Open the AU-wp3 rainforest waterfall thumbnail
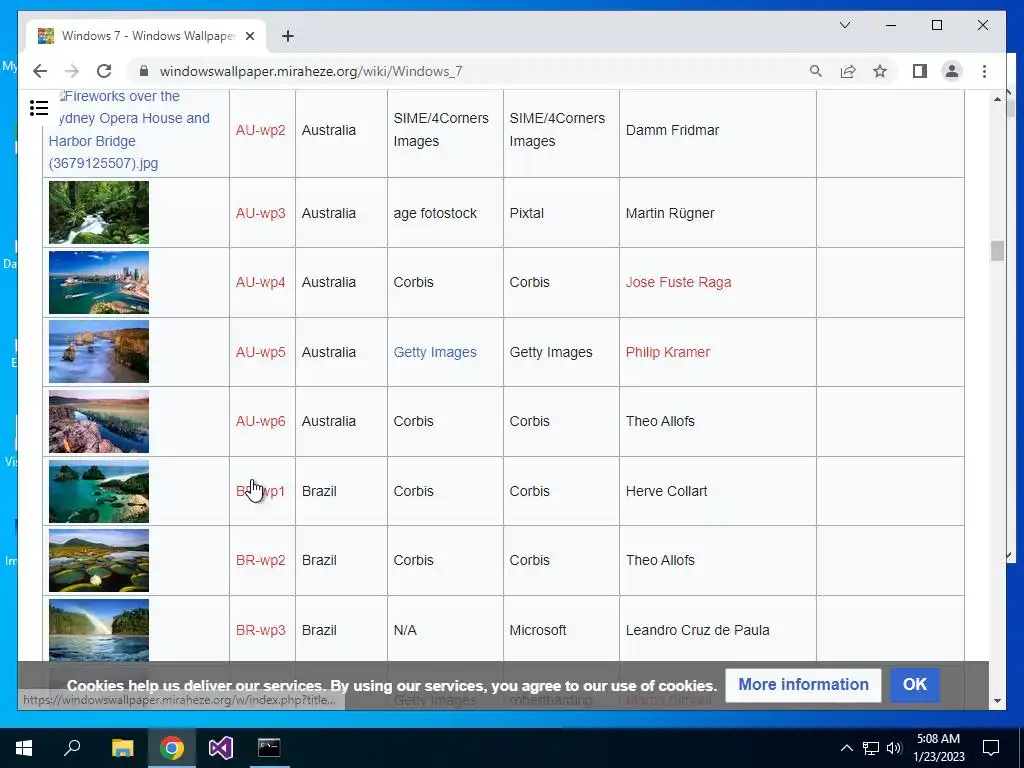This screenshot has height=768, width=1024. [x=99, y=213]
